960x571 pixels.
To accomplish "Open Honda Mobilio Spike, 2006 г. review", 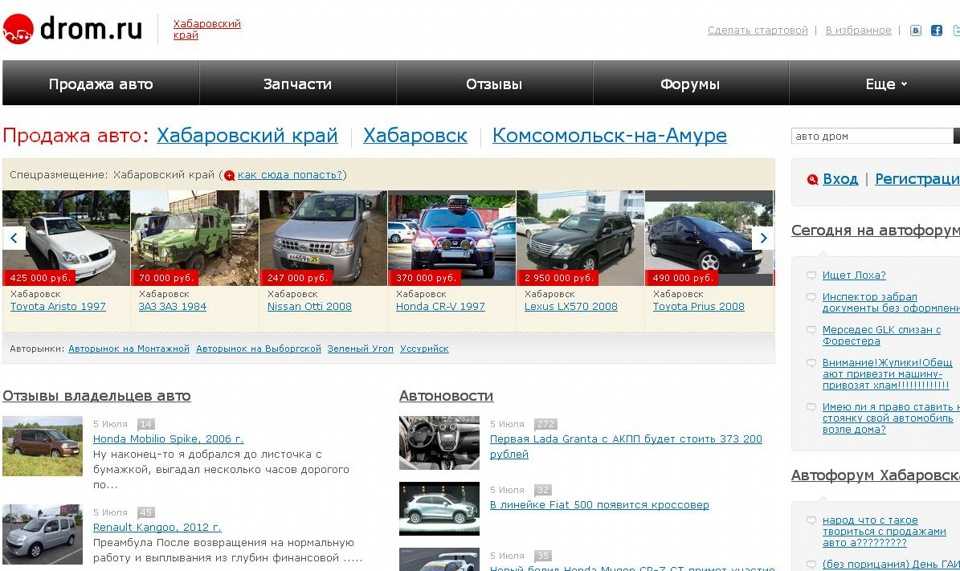I will [168, 439].
